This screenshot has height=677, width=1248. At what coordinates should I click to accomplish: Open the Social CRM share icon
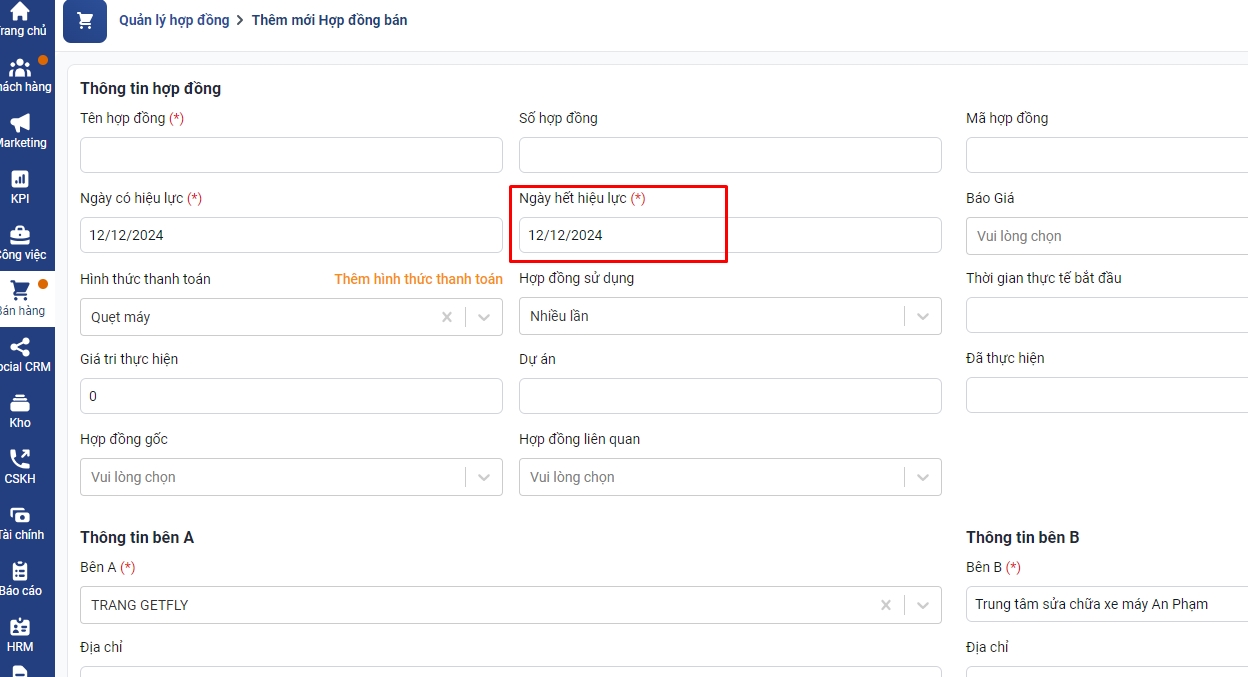point(20,348)
